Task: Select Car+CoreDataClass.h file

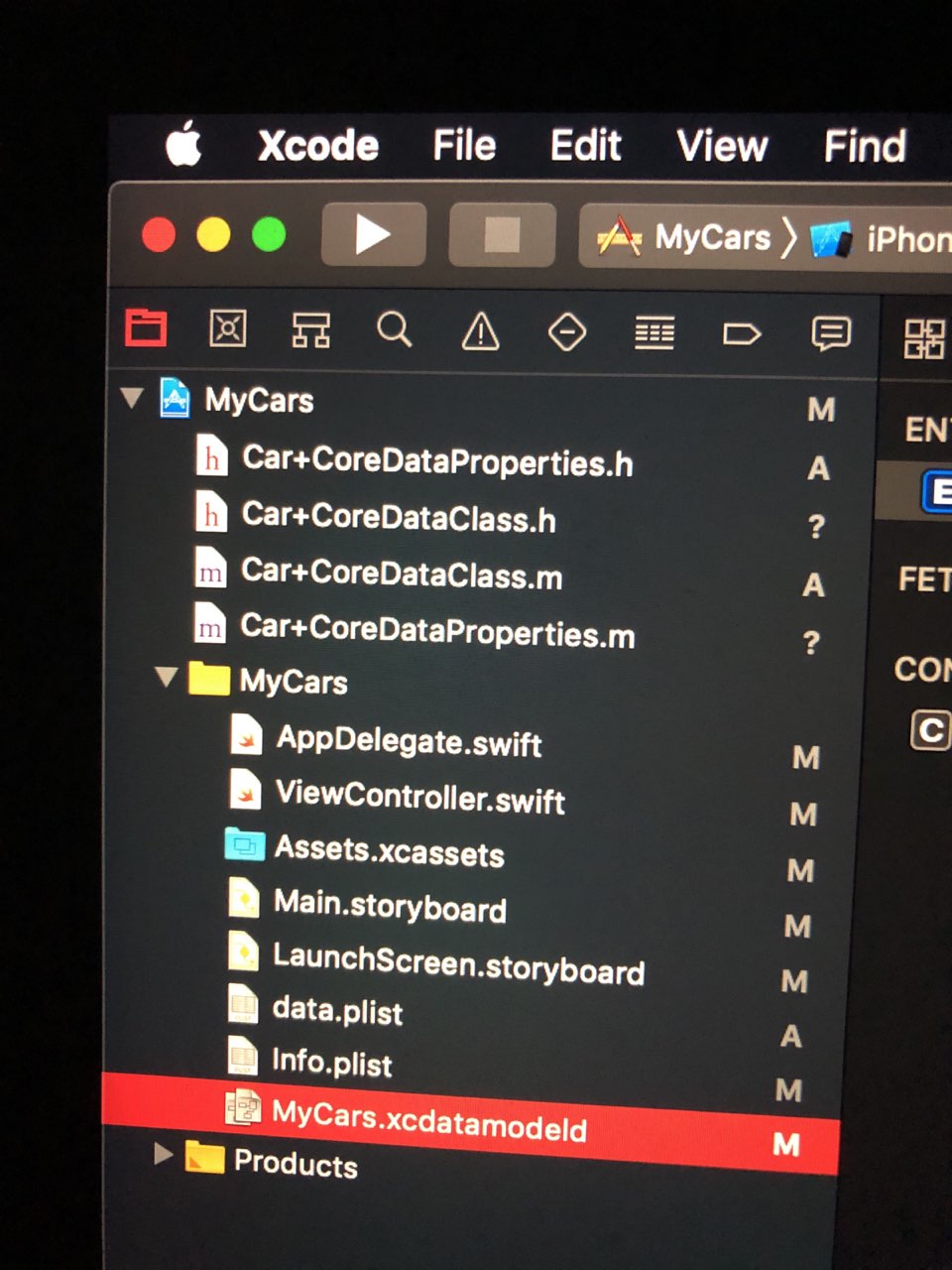Action: pyautogui.click(x=398, y=517)
